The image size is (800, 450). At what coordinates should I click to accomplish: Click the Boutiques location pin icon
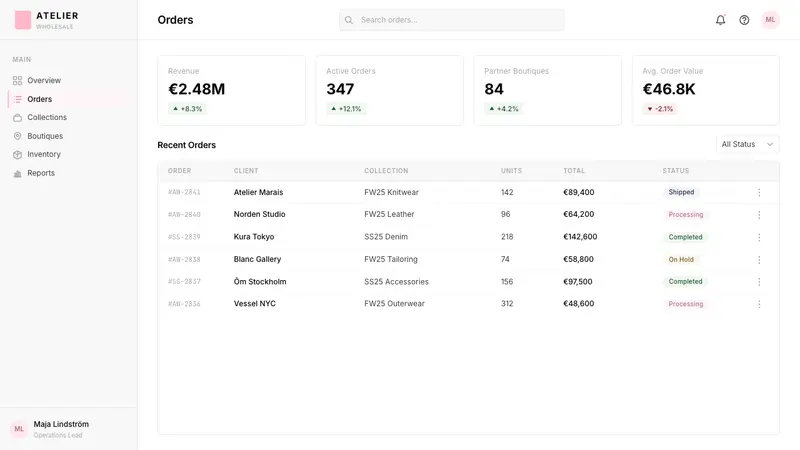click(x=17, y=136)
